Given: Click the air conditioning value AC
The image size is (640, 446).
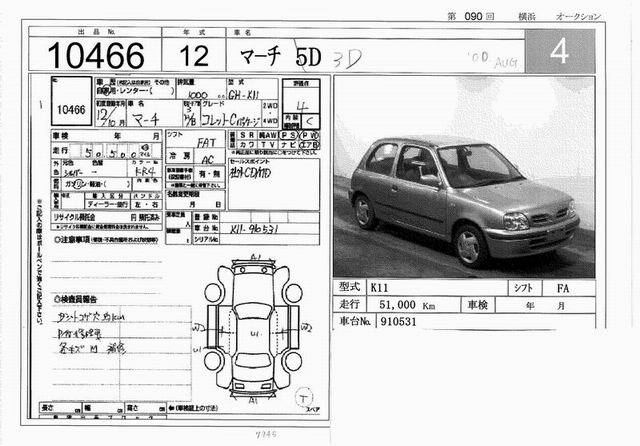Looking at the screenshot, I should coord(208,160).
